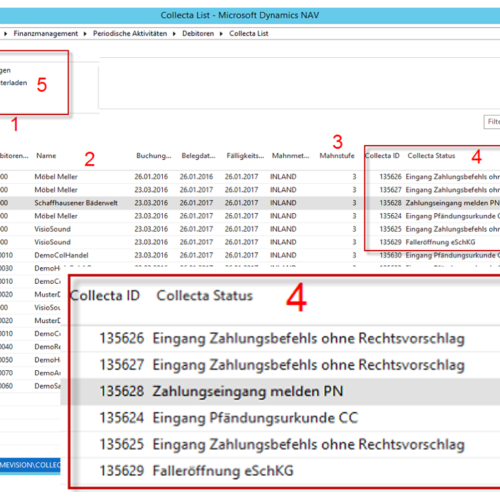500x500 pixels.
Task: Open Periodische Aktivitäten in the breadcrumb
Action: pos(130,34)
